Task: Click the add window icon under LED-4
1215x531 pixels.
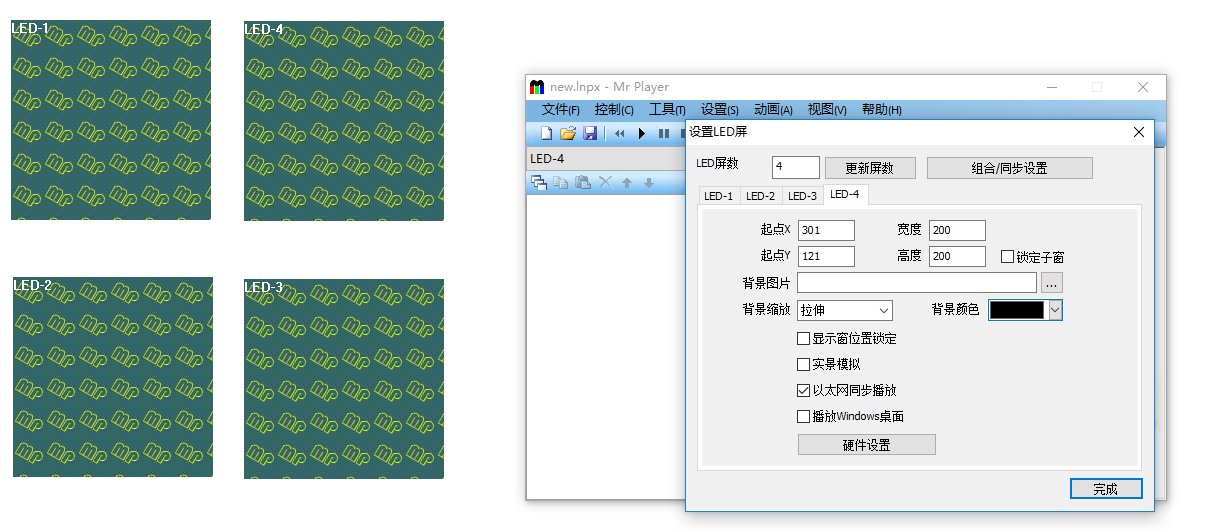Action: 538,182
